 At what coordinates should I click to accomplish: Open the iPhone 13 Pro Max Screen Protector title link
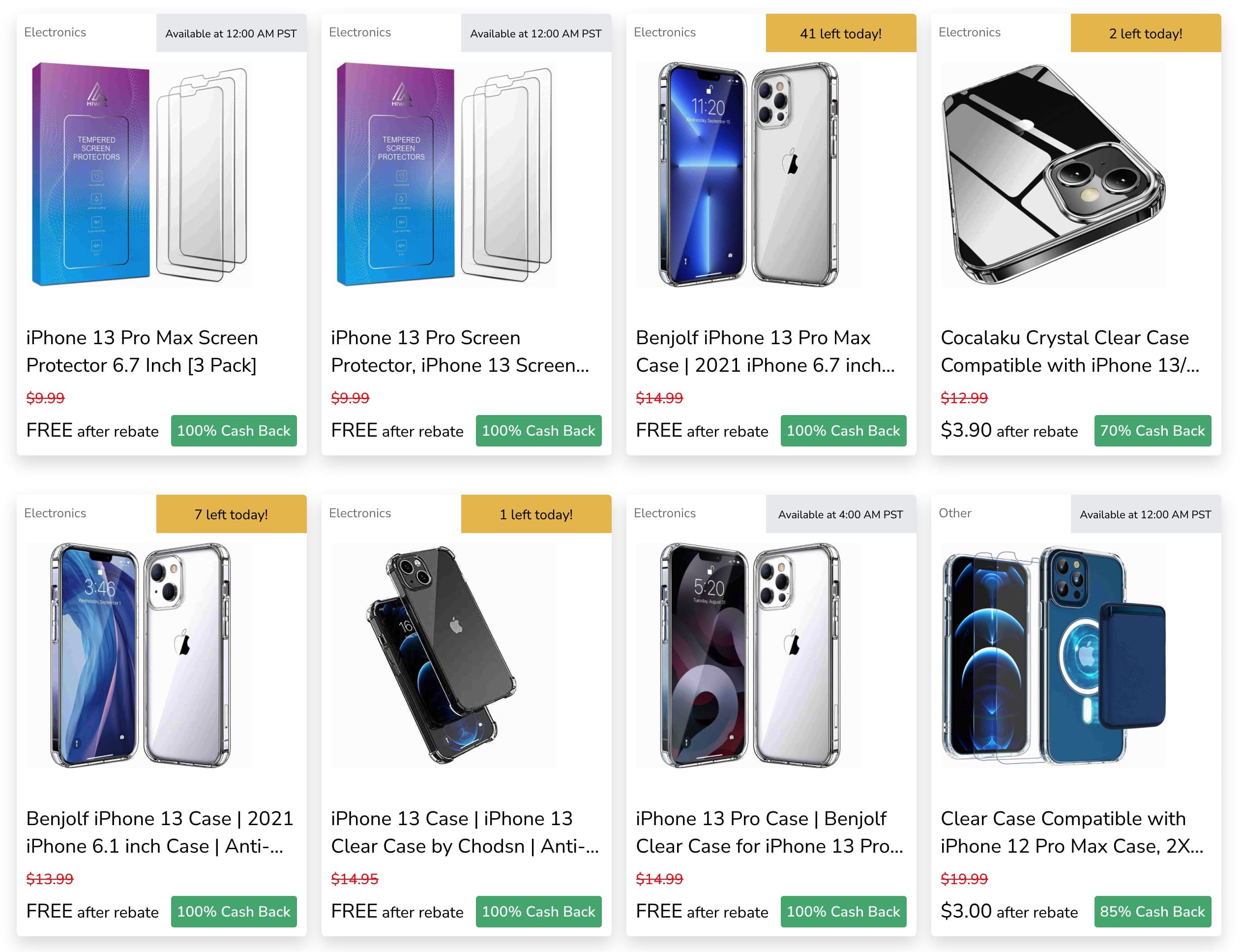[x=142, y=351]
